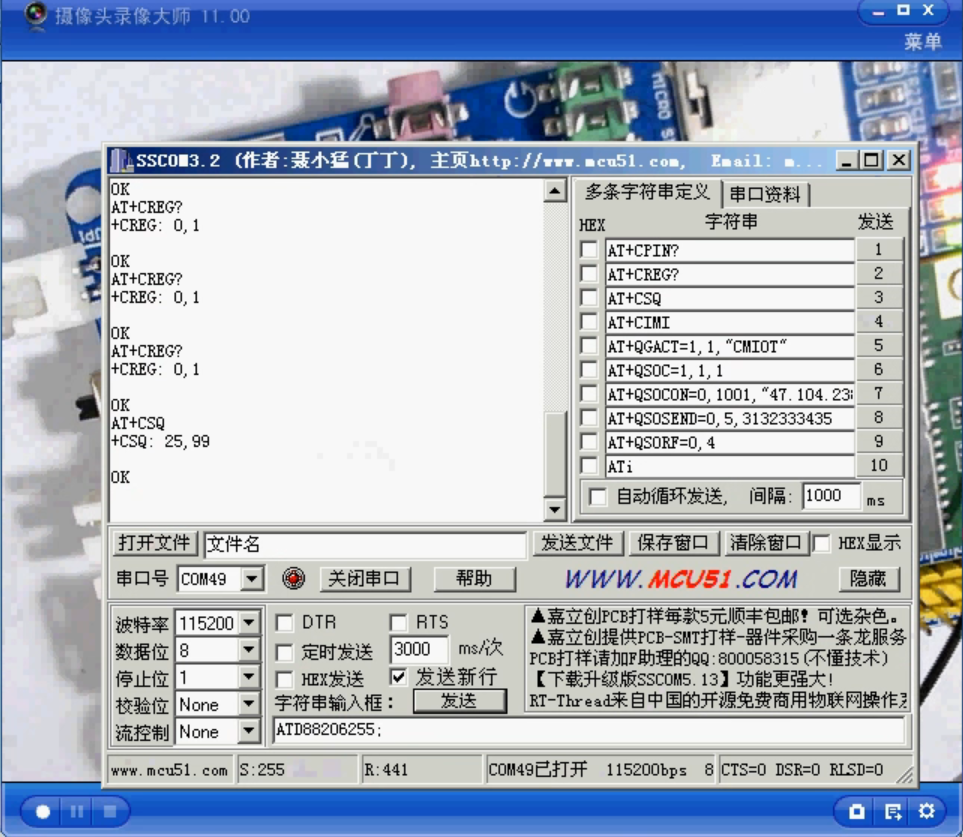
Task: Click the receive window scrollbar thumb
Action: 555,453
